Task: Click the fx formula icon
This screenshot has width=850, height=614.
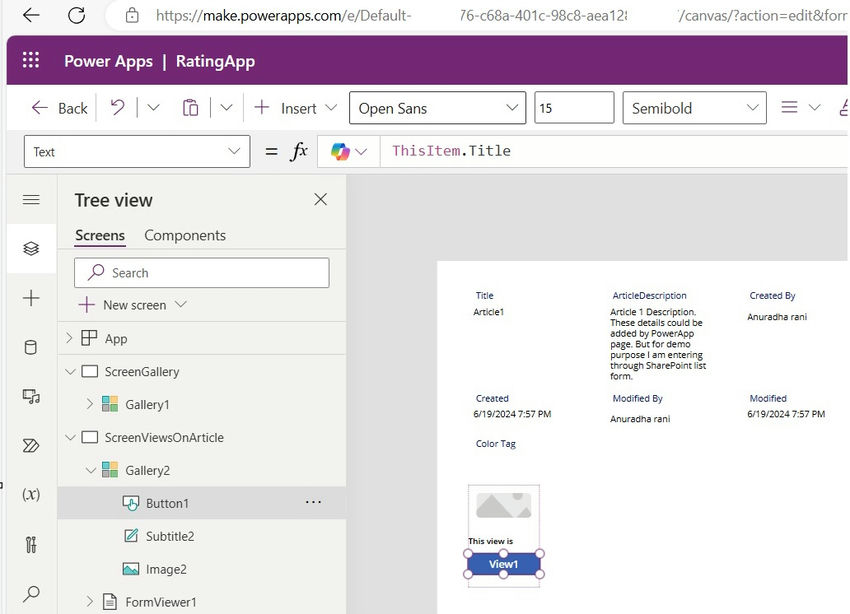Action: click(x=299, y=151)
